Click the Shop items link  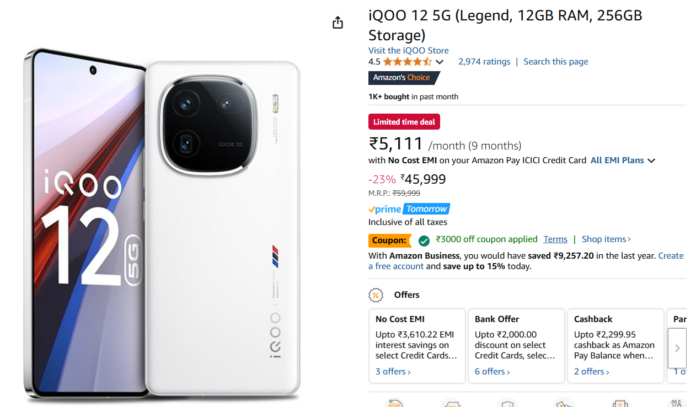(606, 240)
